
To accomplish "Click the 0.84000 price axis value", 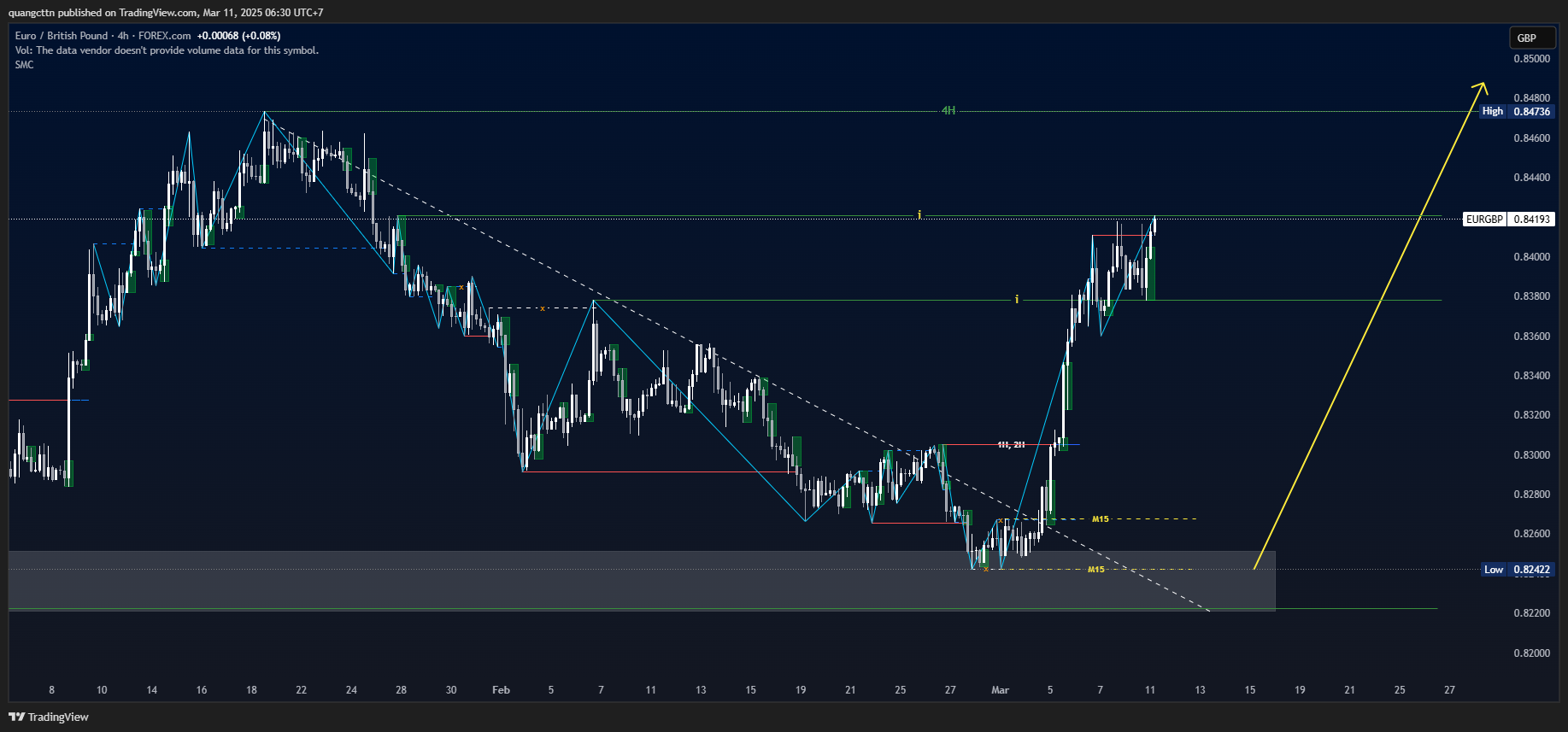I will coord(1532,257).
